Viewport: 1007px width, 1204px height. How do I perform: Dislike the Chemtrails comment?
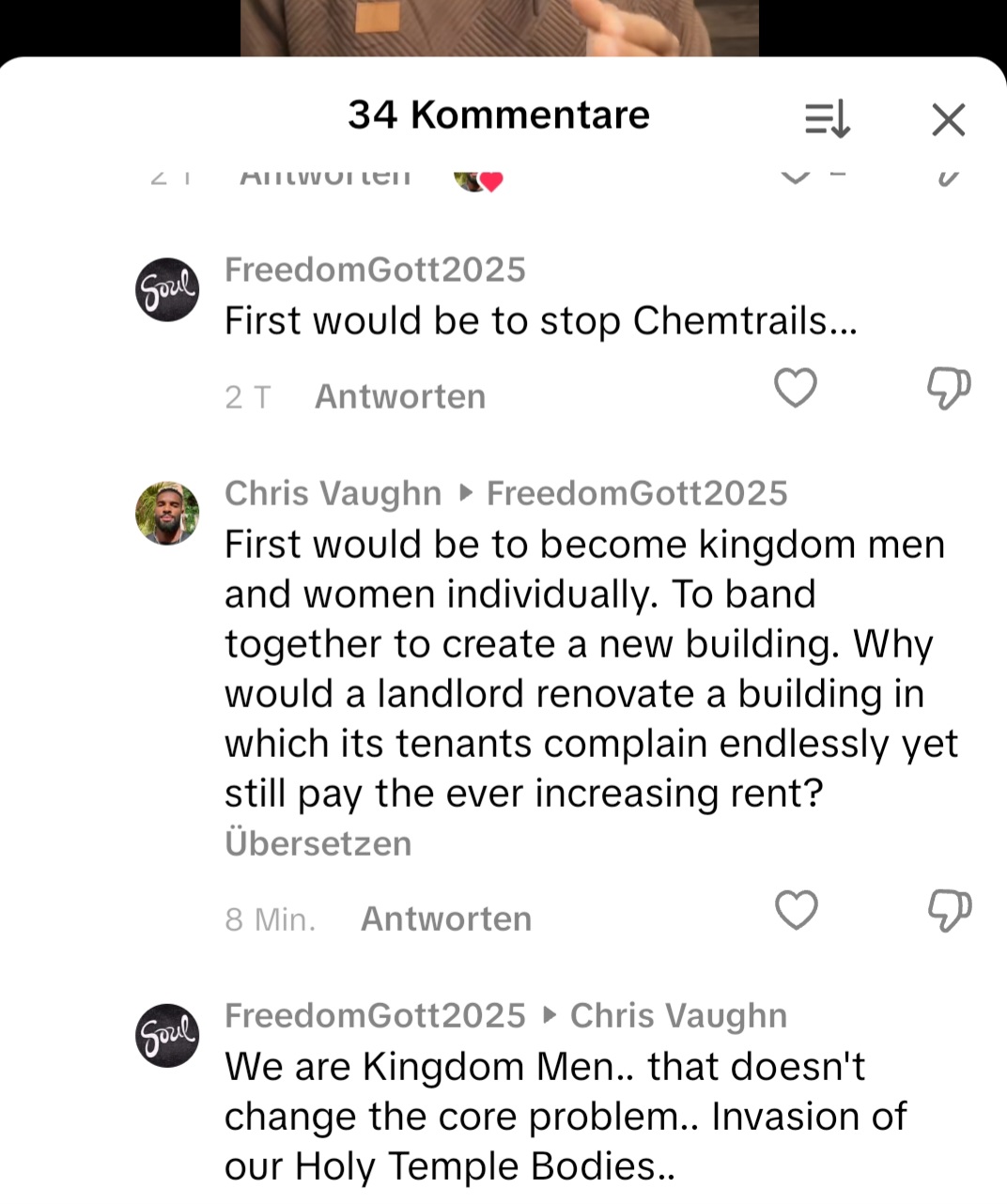[948, 388]
